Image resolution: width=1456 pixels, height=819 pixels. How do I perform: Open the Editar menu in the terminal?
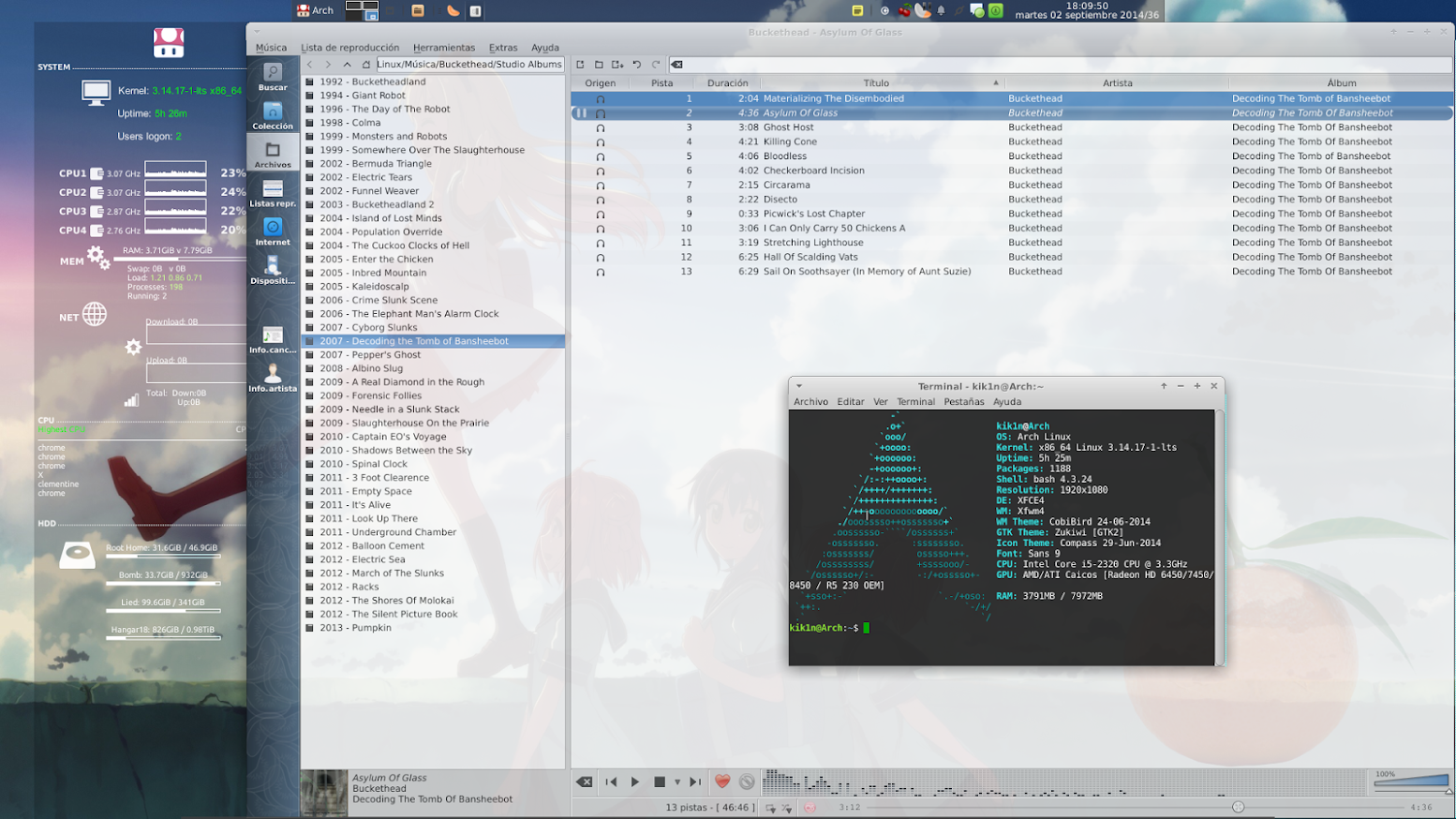851,402
